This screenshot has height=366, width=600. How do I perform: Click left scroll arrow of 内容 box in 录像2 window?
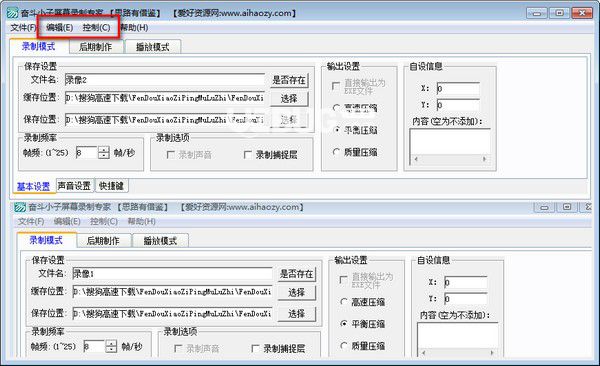(x=416, y=159)
